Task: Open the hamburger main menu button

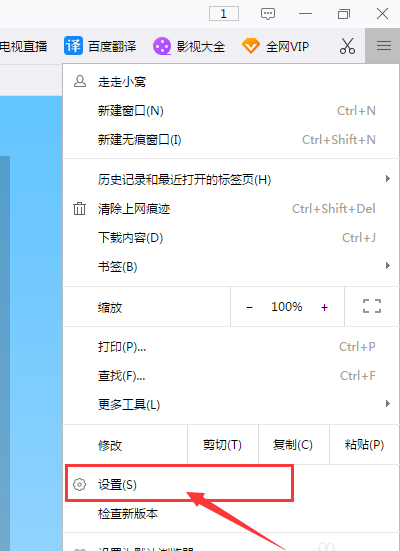Action: (383, 46)
